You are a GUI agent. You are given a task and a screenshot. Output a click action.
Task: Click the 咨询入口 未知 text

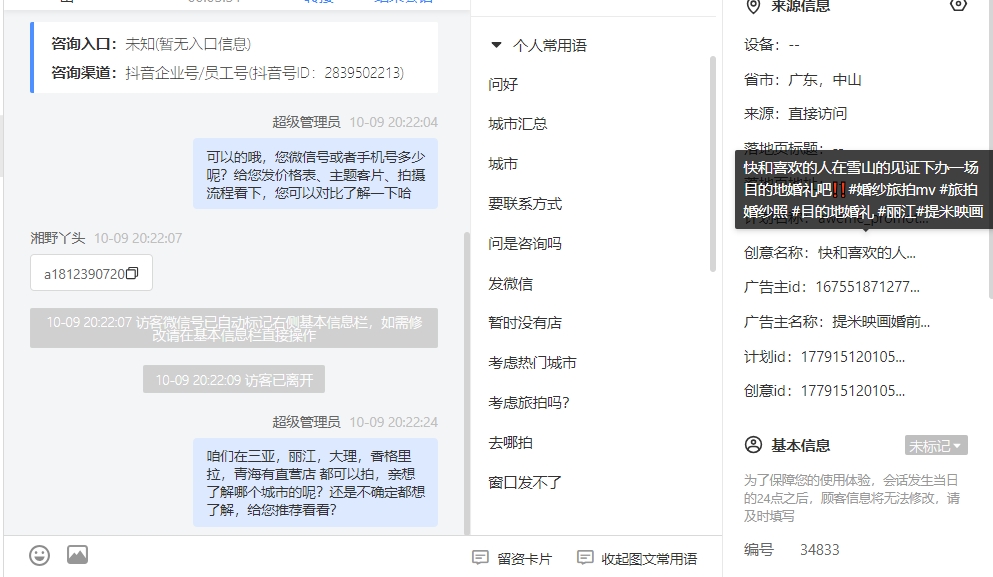click(x=188, y=44)
